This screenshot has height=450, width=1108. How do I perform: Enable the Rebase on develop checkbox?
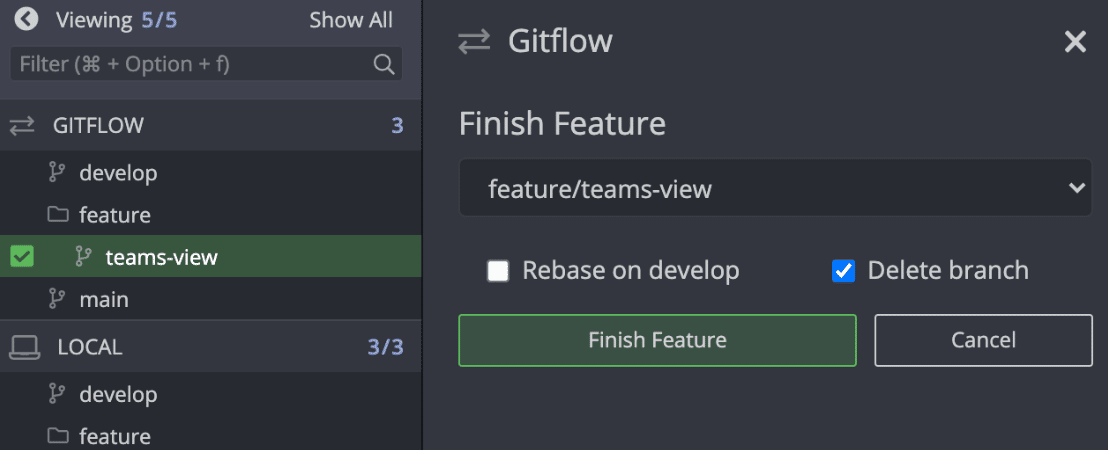[x=498, y=271]
